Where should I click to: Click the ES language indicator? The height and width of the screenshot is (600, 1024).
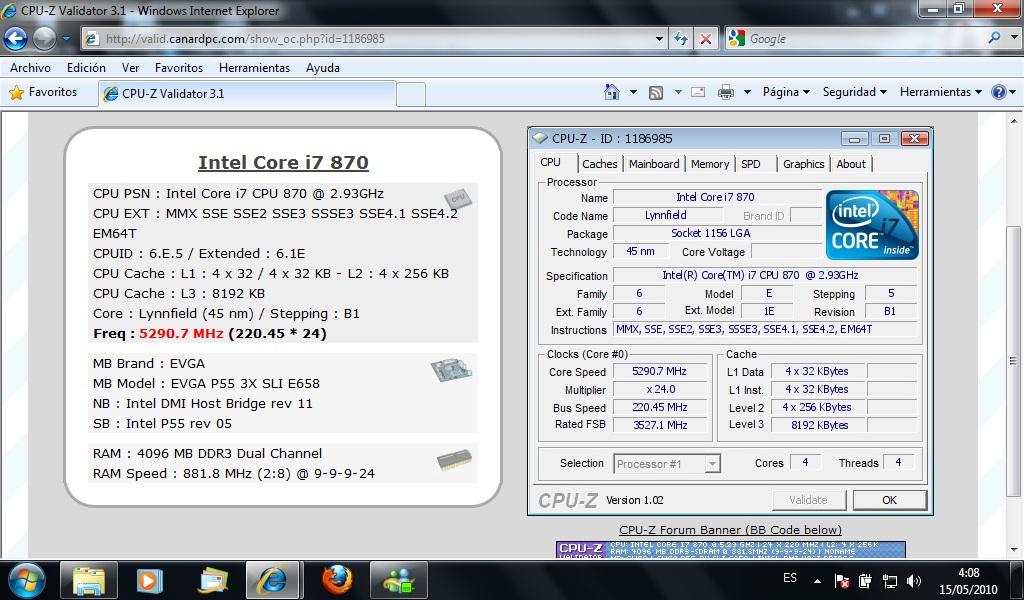(x=790, y=578)
